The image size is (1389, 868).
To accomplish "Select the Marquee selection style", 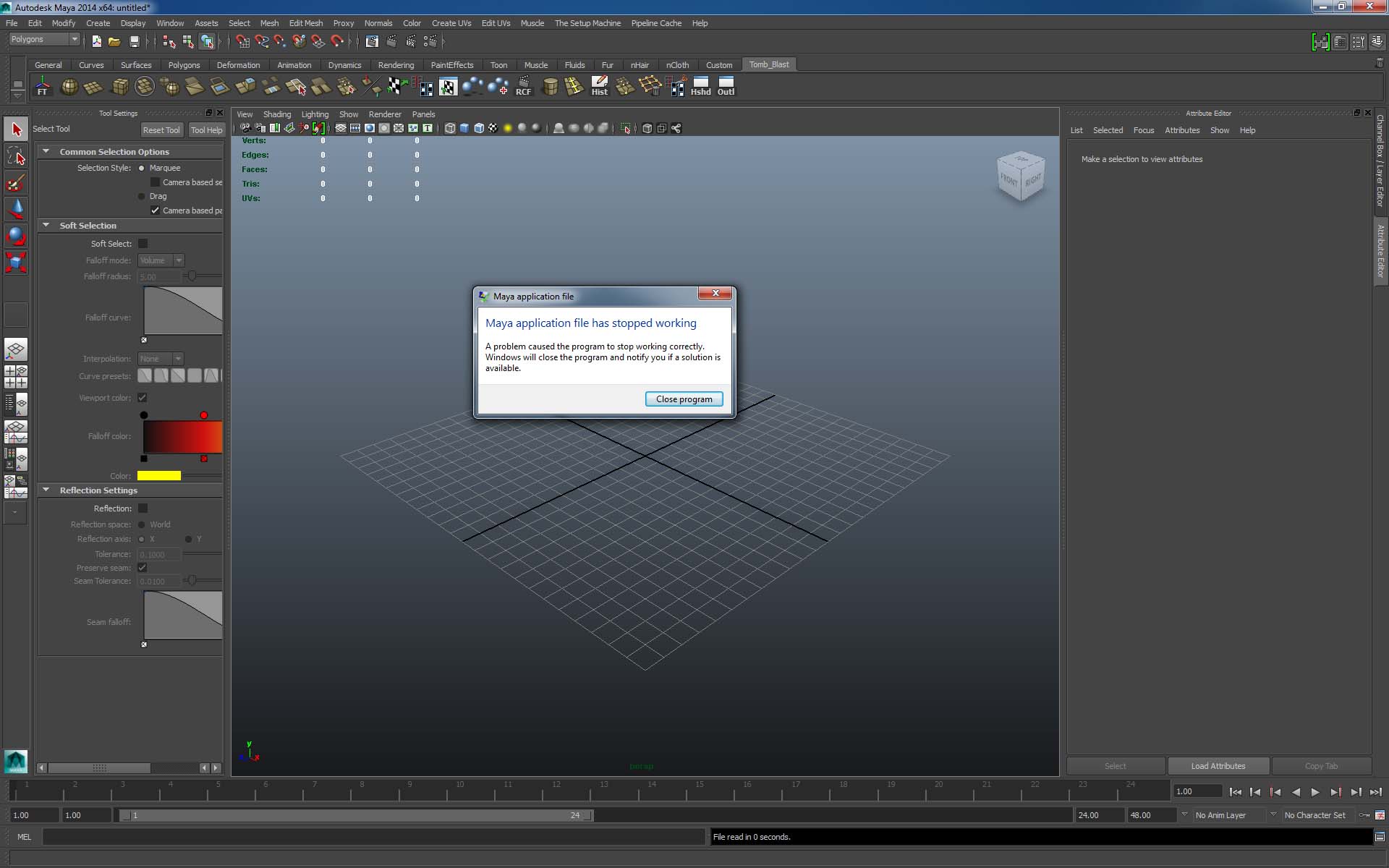I will click(x=142, y=168).
